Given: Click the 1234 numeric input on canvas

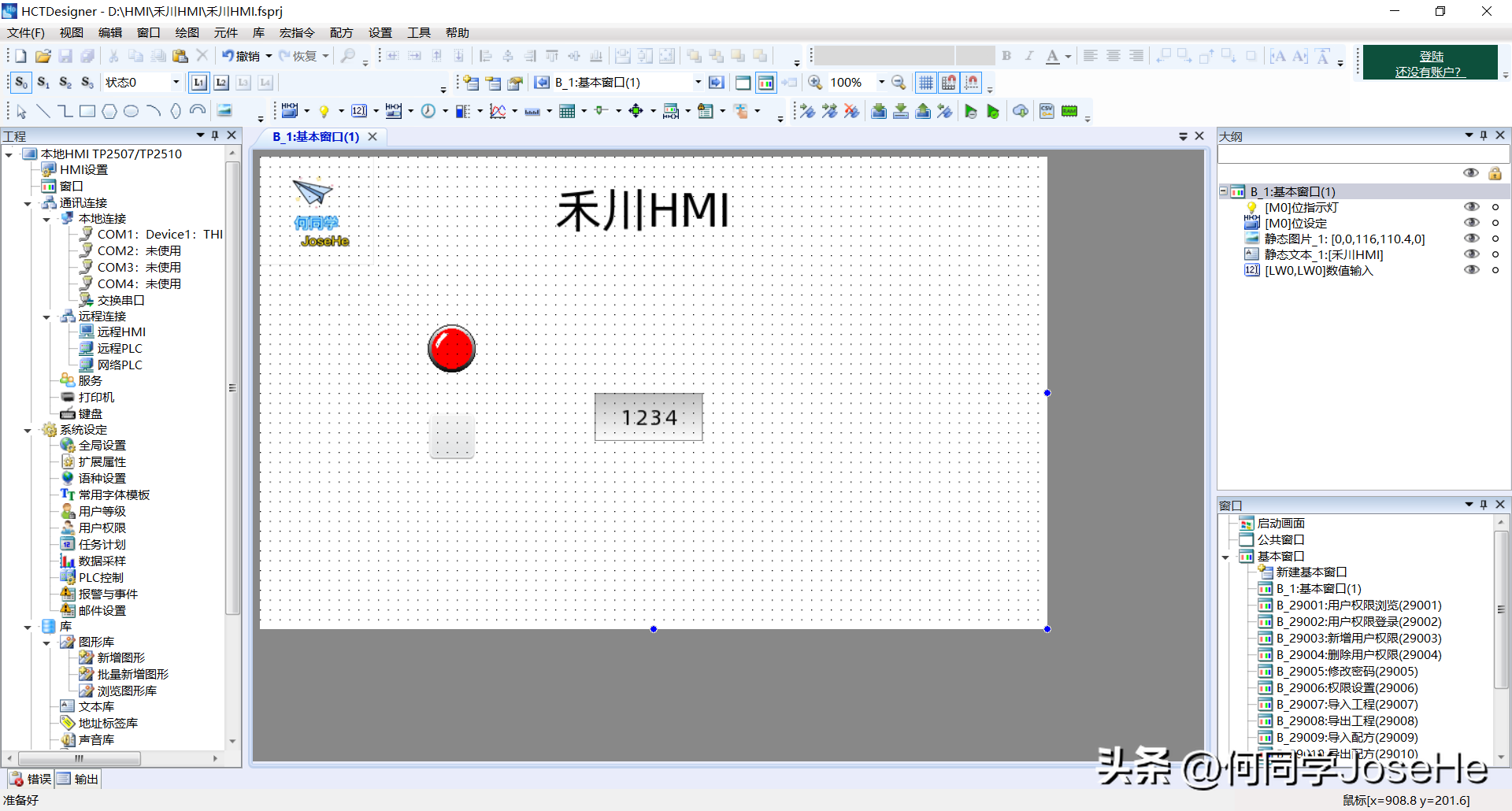Looking at the screenshot, I should [649, 417].
